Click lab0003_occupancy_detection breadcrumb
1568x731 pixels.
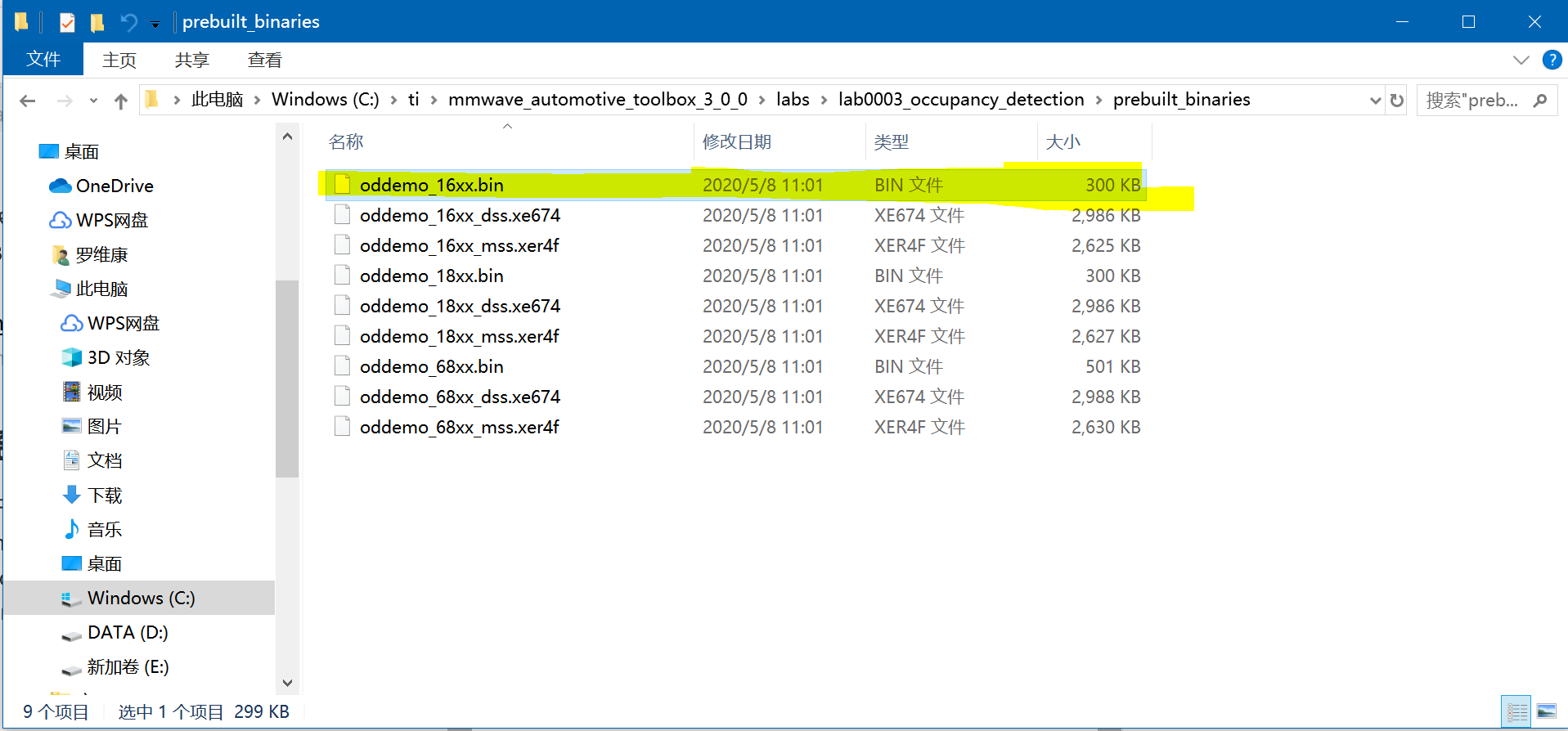(x=961, y=100)
